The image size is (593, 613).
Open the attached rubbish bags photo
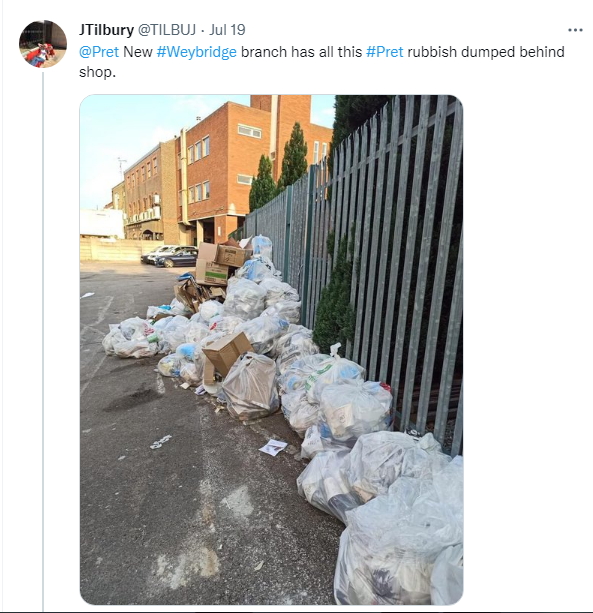pos(271,350)
